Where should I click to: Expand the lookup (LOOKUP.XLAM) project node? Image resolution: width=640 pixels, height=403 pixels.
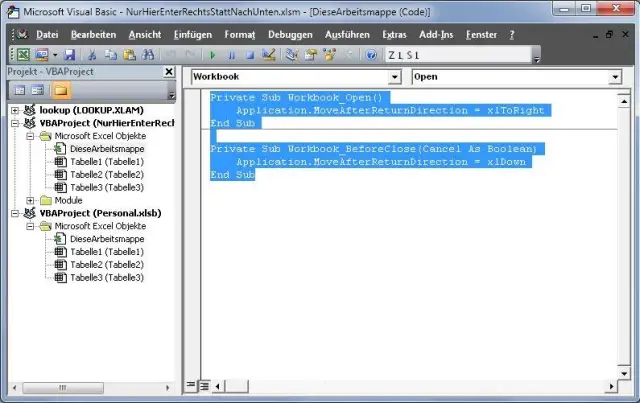tap(15, 109)
